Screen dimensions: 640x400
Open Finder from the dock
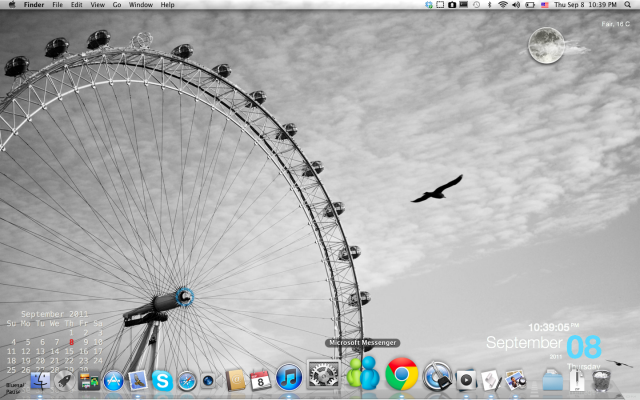(x=40, y=381)
